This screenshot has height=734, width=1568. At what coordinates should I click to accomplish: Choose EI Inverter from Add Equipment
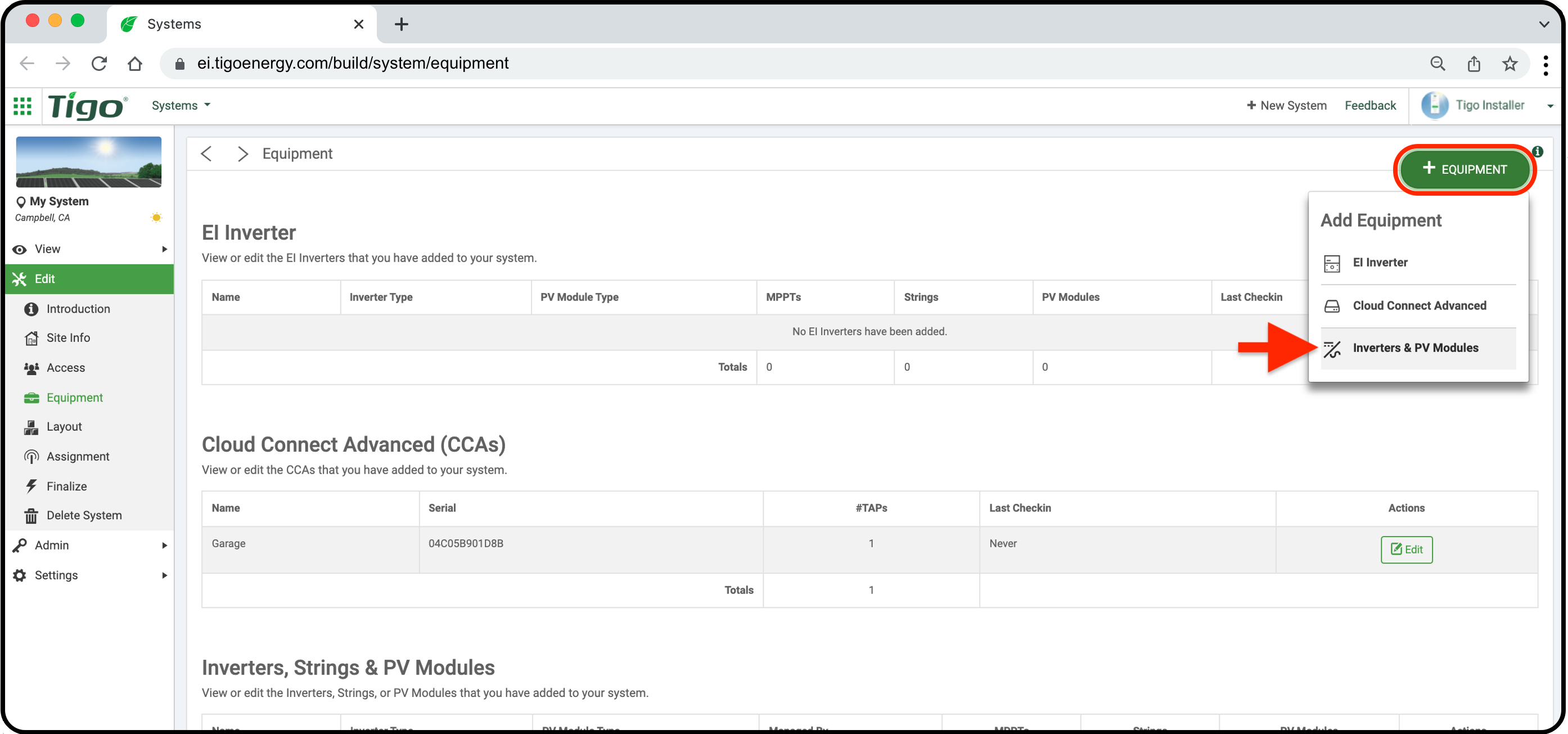pyautogui.click(x=1418, y=263)
